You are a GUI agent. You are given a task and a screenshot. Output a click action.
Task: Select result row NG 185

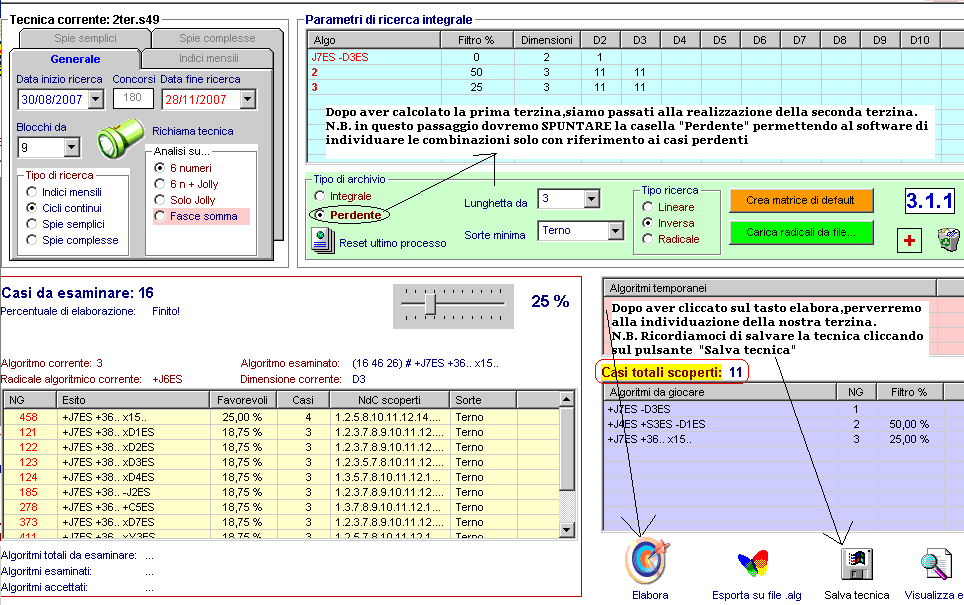[x=281, y=492]
